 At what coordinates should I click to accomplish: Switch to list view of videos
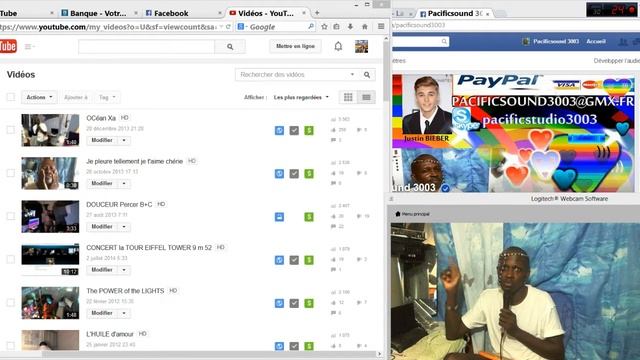click(366, 97)
